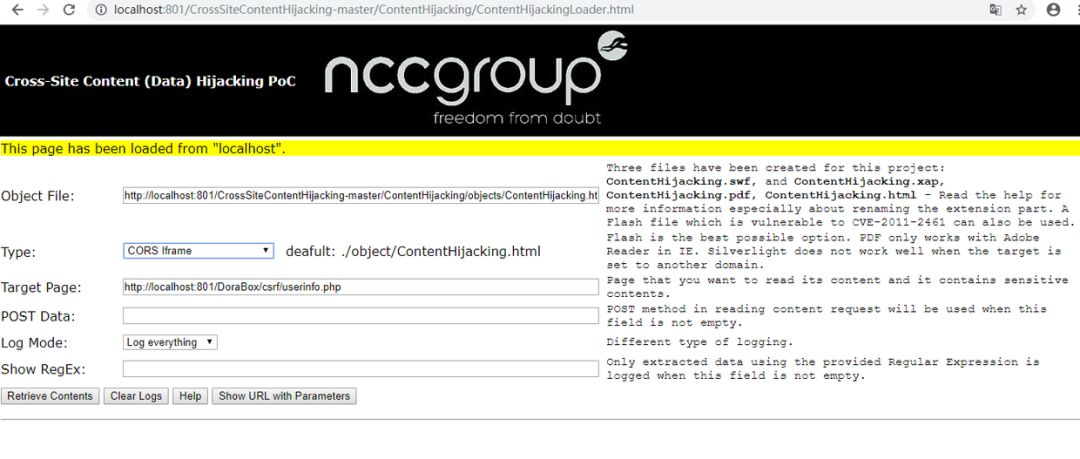The image size is (1080, 459).
Task: Focus the POST Data field
Action: point(361,316)
